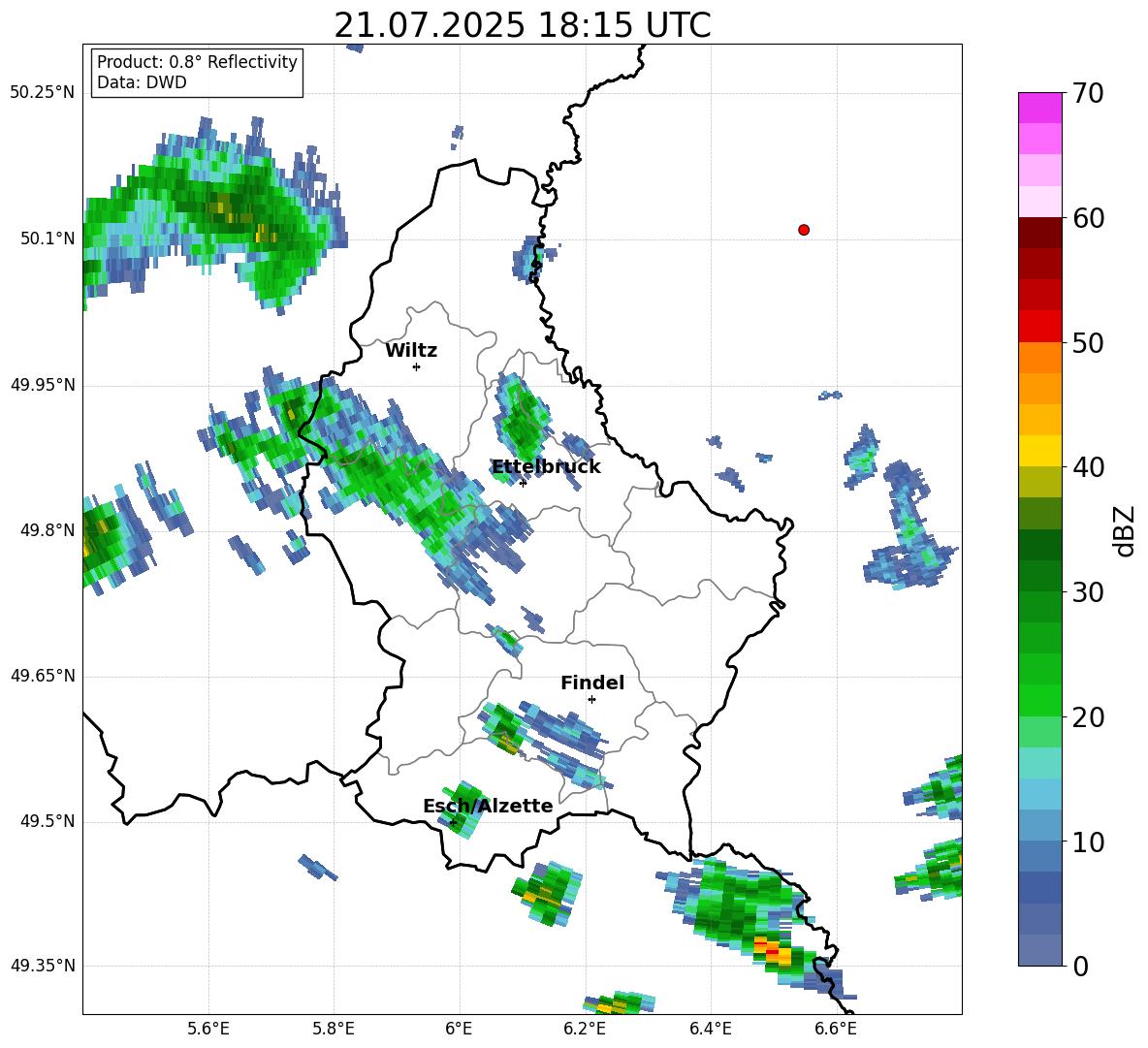Click the latitude label 49.95°N
The width and height of the screenshot is (1148, 1048).
pyautogui.click(x=43, y=386)
